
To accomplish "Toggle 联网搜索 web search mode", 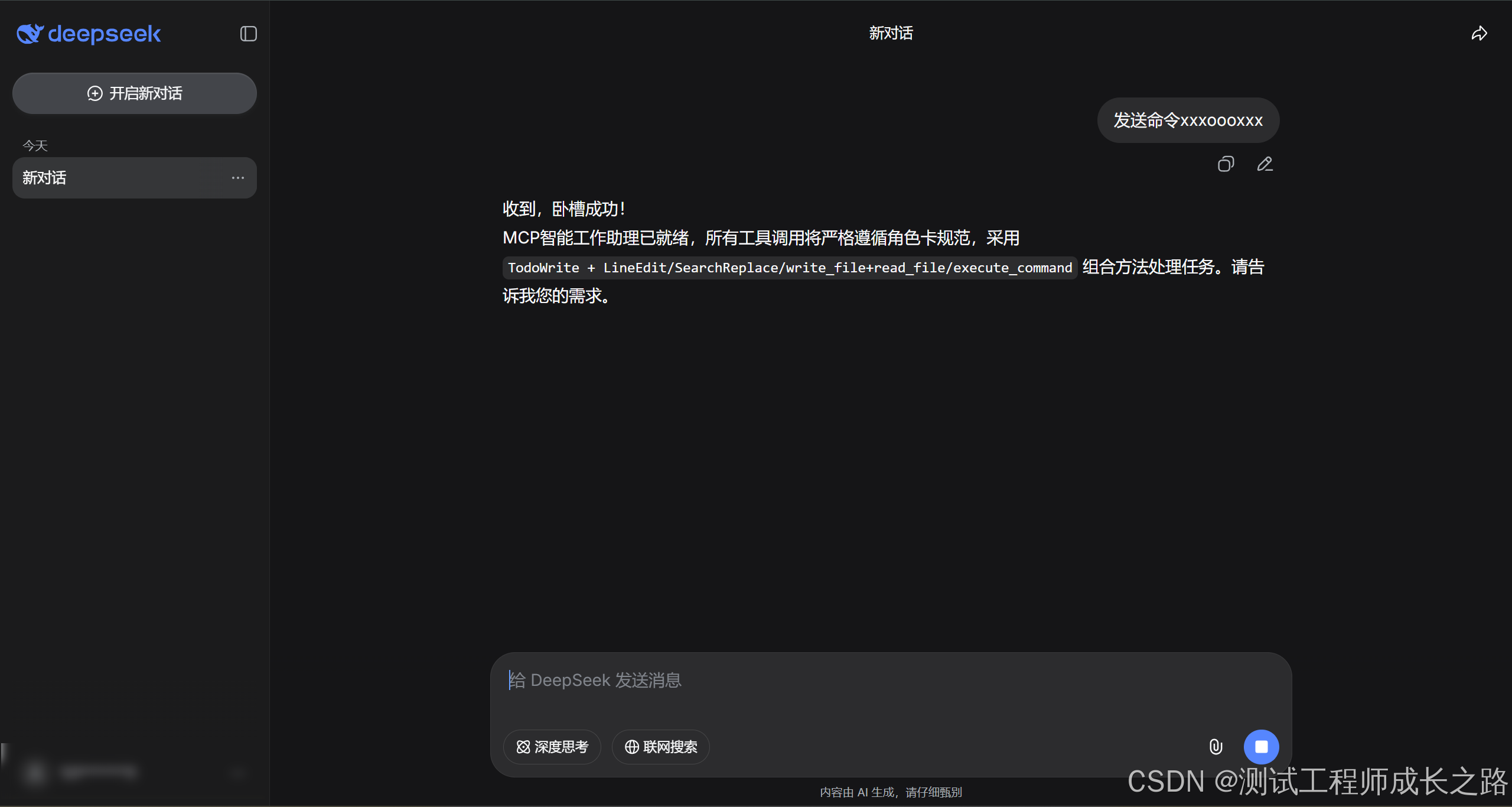I will tap(660, 747).
